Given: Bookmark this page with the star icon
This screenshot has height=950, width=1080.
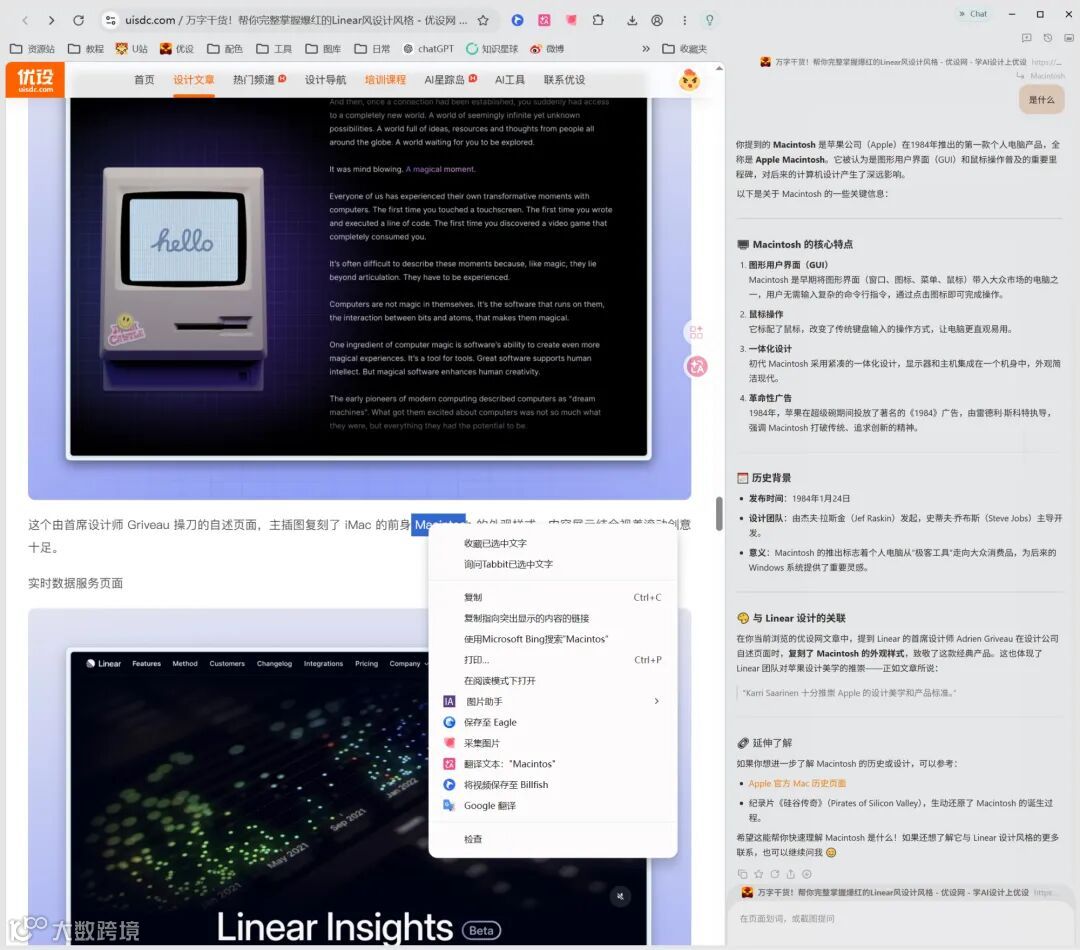Looking at the screenshot, I should point(484,21).
